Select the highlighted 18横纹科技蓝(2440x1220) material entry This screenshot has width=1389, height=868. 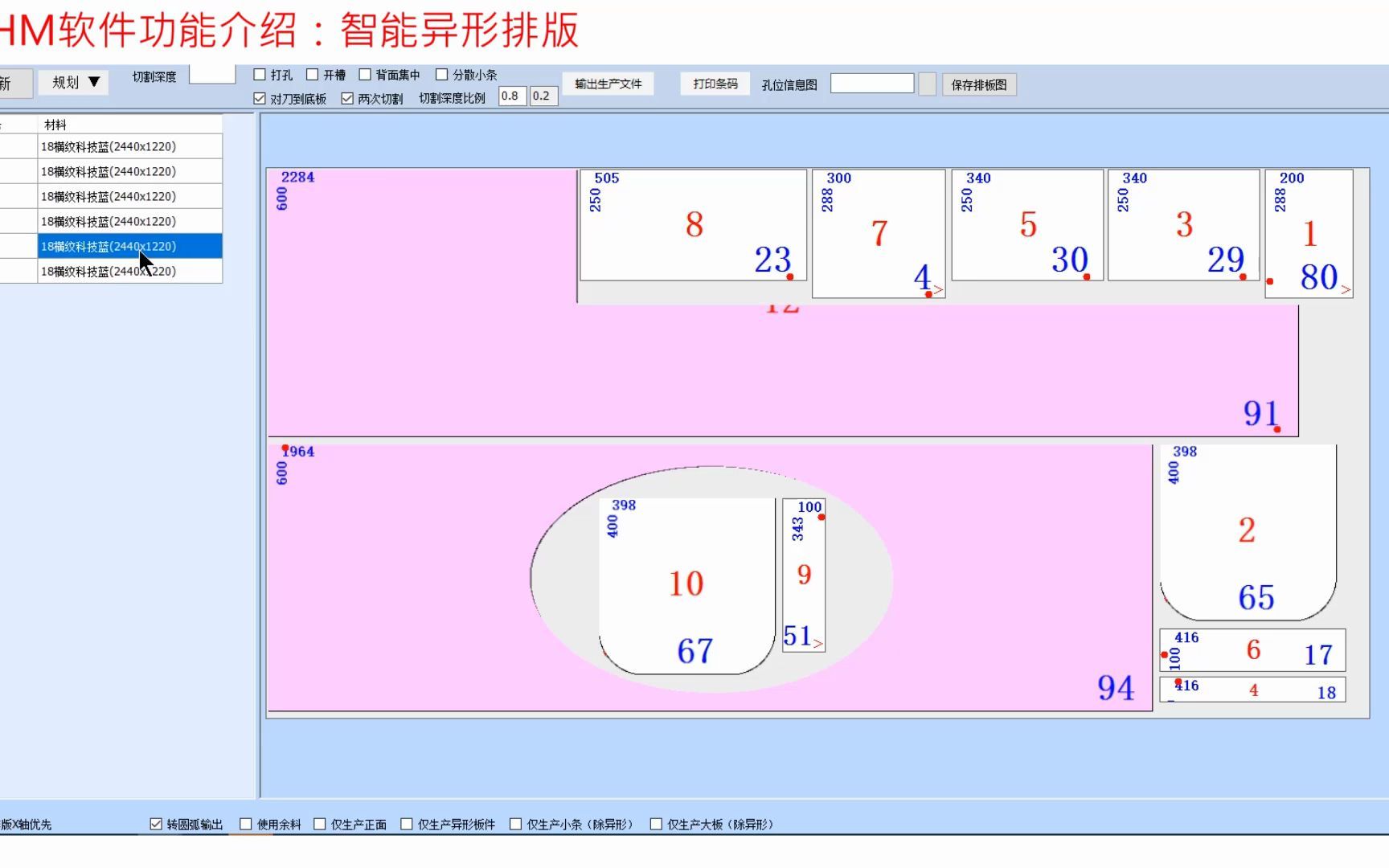109,246
